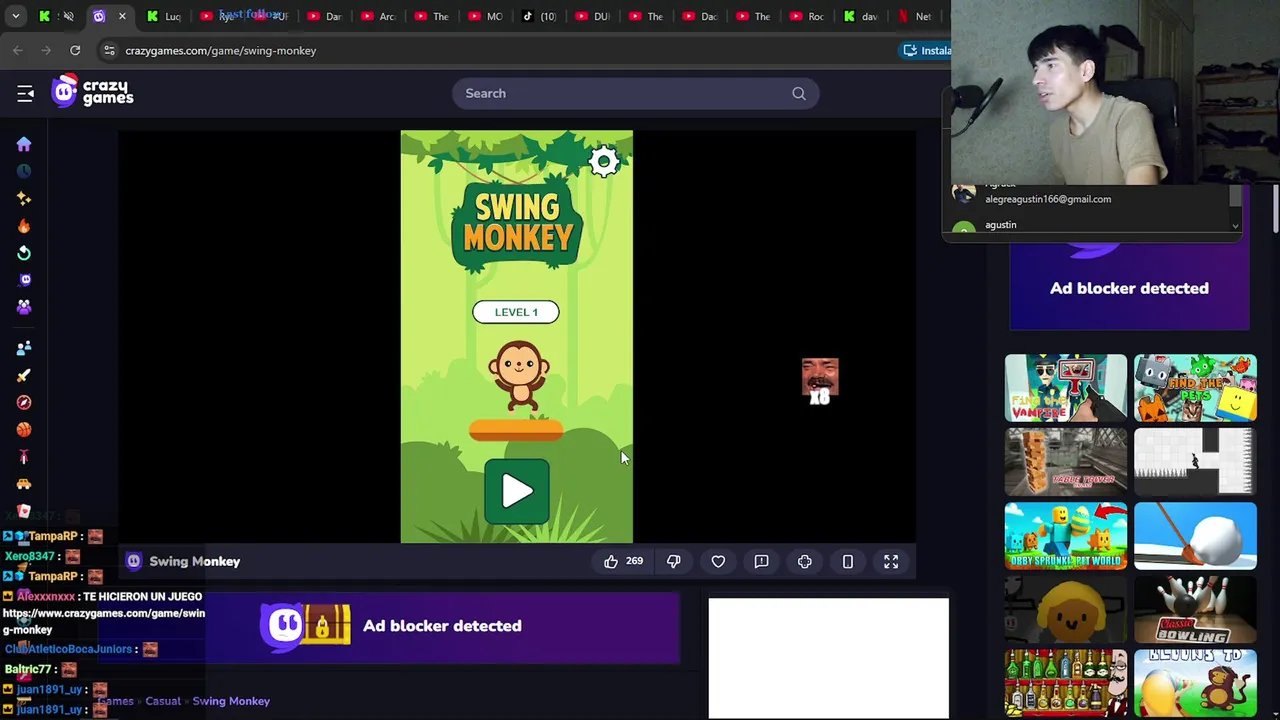Open the CrazyGames hamburger menu
The width and height of the screenshot is (1280, 720).
click(x=25, y=93)
